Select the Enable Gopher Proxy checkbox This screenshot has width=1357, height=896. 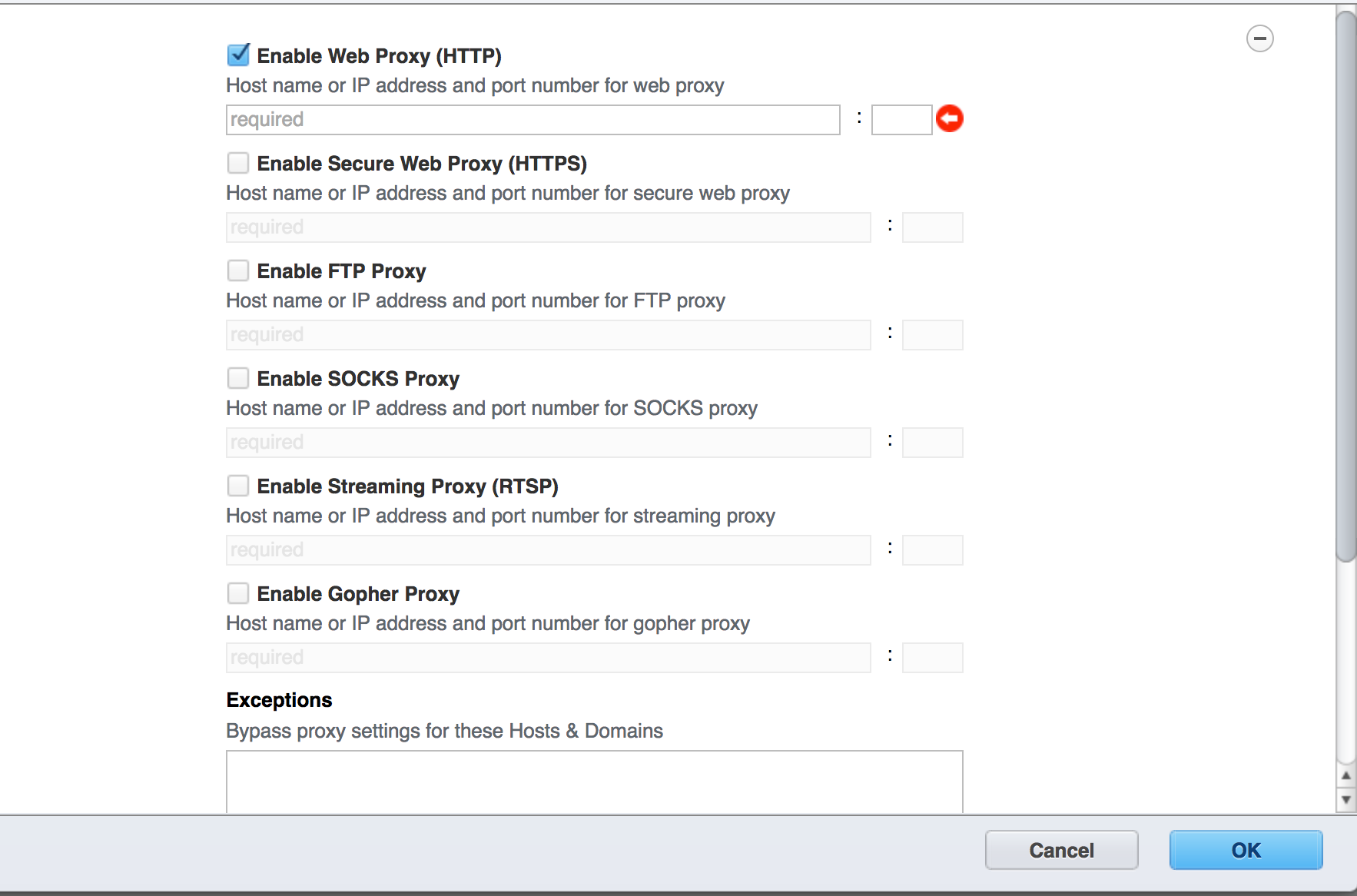(238, 593)
